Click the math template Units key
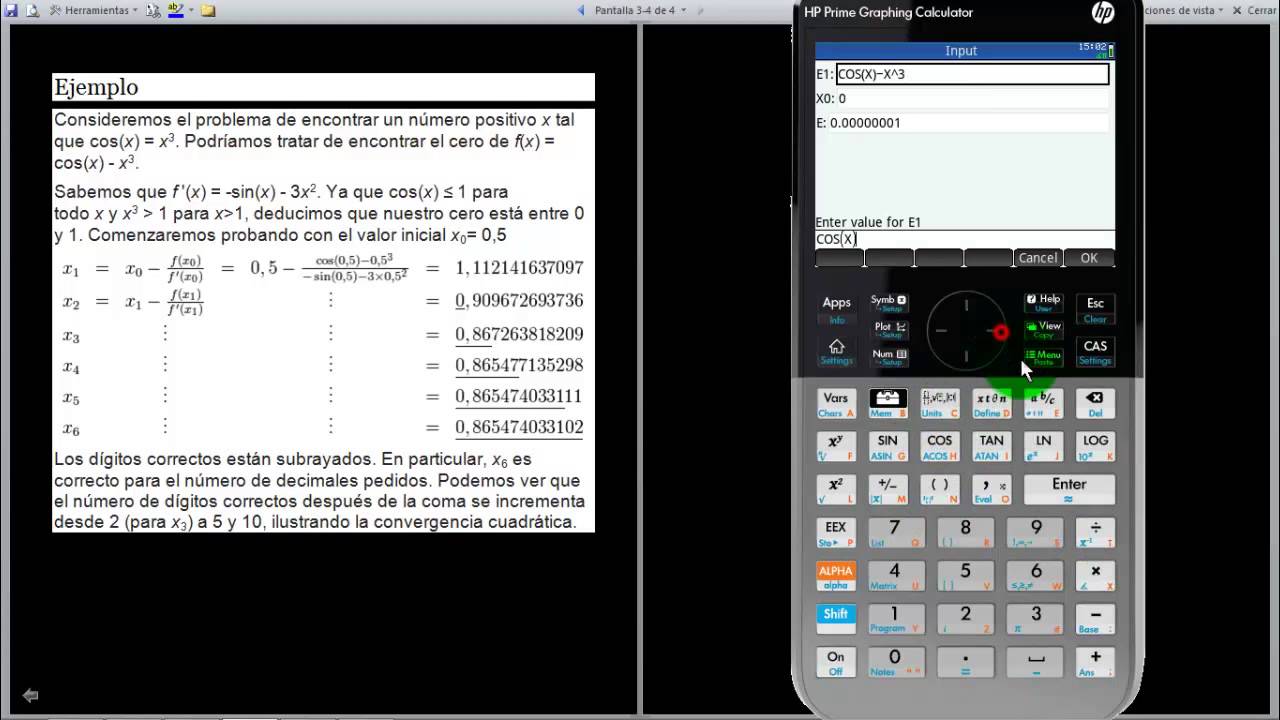 [939, 403]
